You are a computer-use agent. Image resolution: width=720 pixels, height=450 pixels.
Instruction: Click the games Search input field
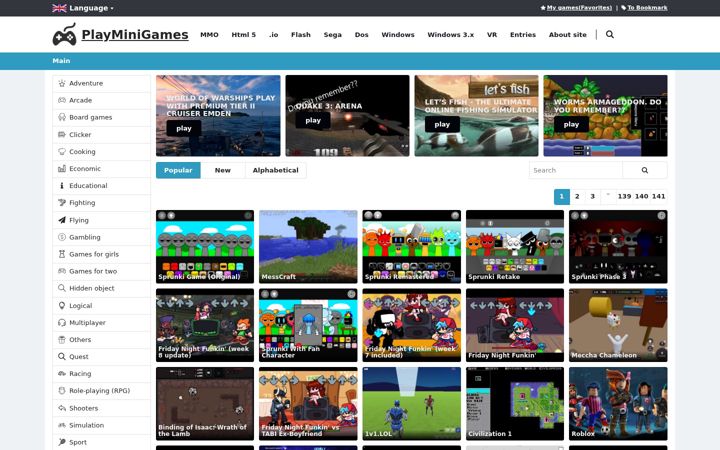pos(576,170)
